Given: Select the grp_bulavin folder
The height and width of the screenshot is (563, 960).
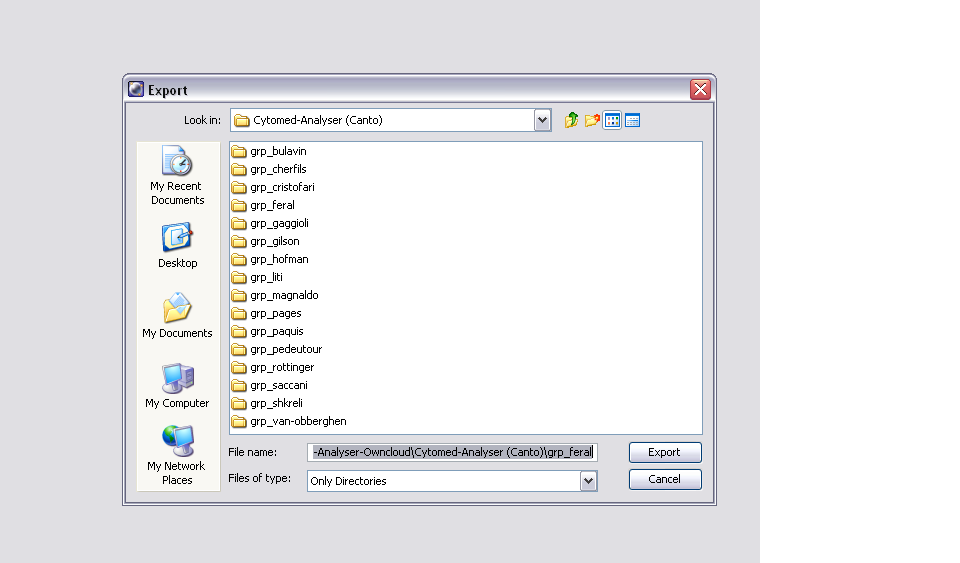Looking at the screenshot, I should tap(277, 151).
